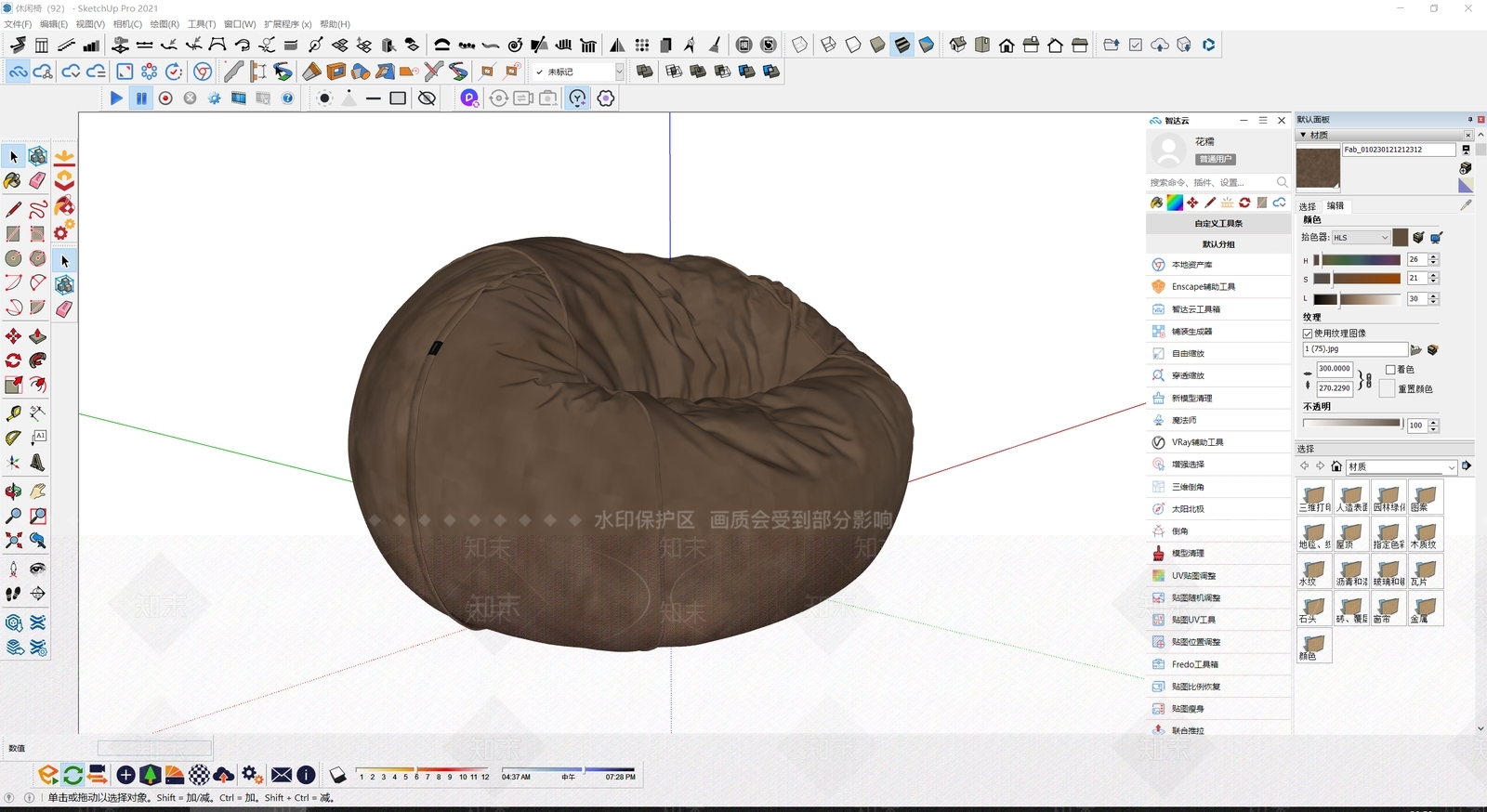Open animation settings blue gear icon

tap(214, 98)
